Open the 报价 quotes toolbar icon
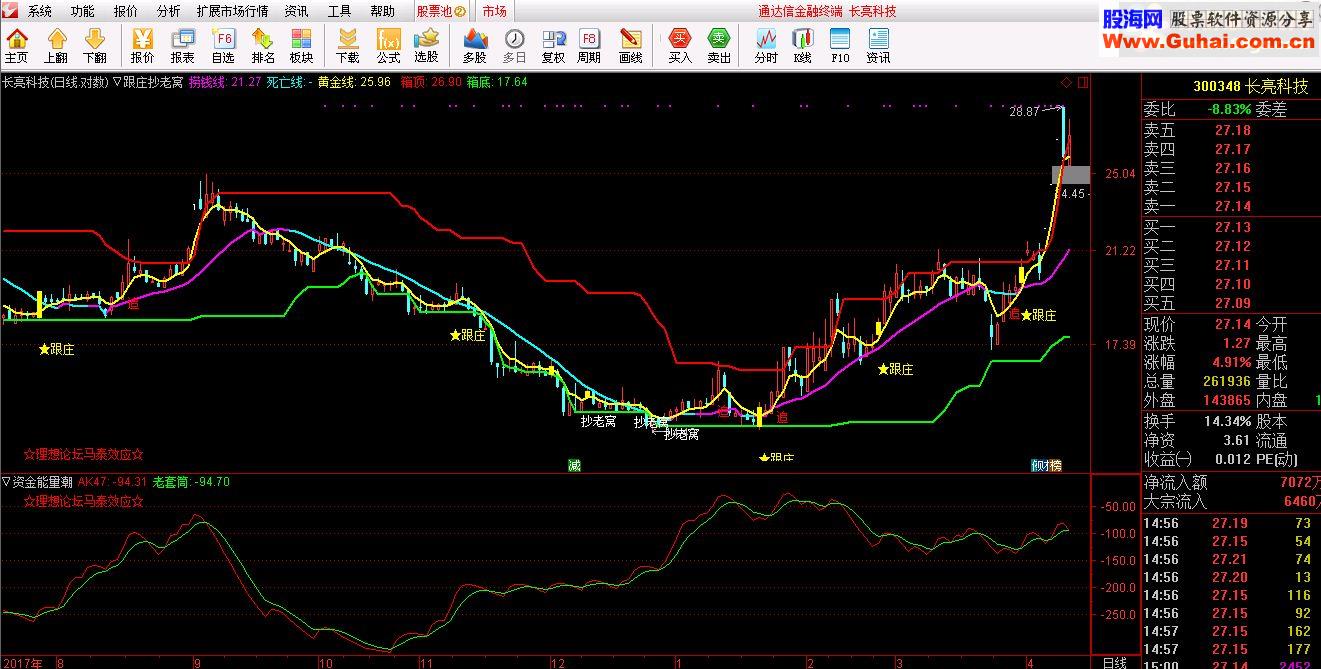The width and height of the screenshot is (1321, 669). click(x=143, y=45)
